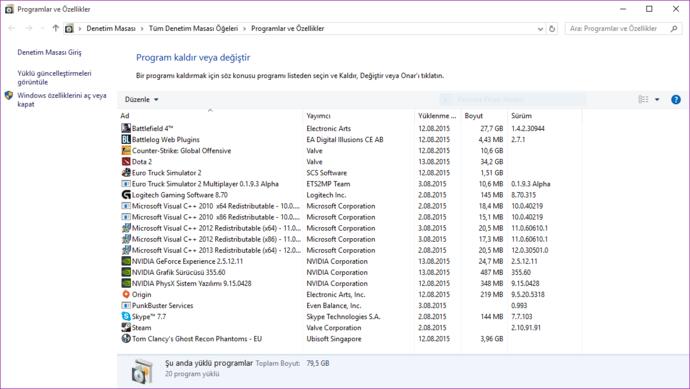Open the help button

pos(675,99)
